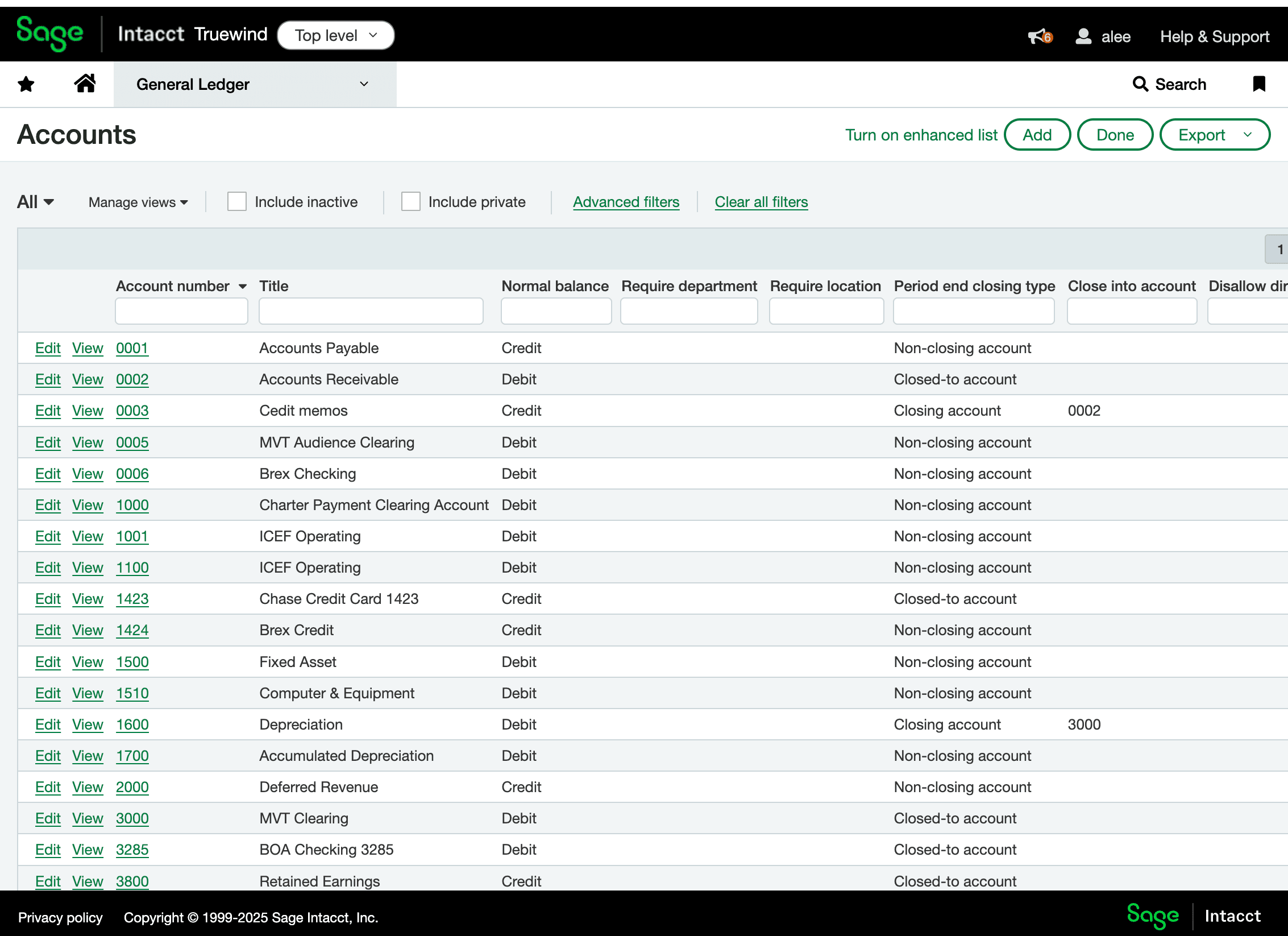Edit the MVT Clearing account 3000

[48, 818]
